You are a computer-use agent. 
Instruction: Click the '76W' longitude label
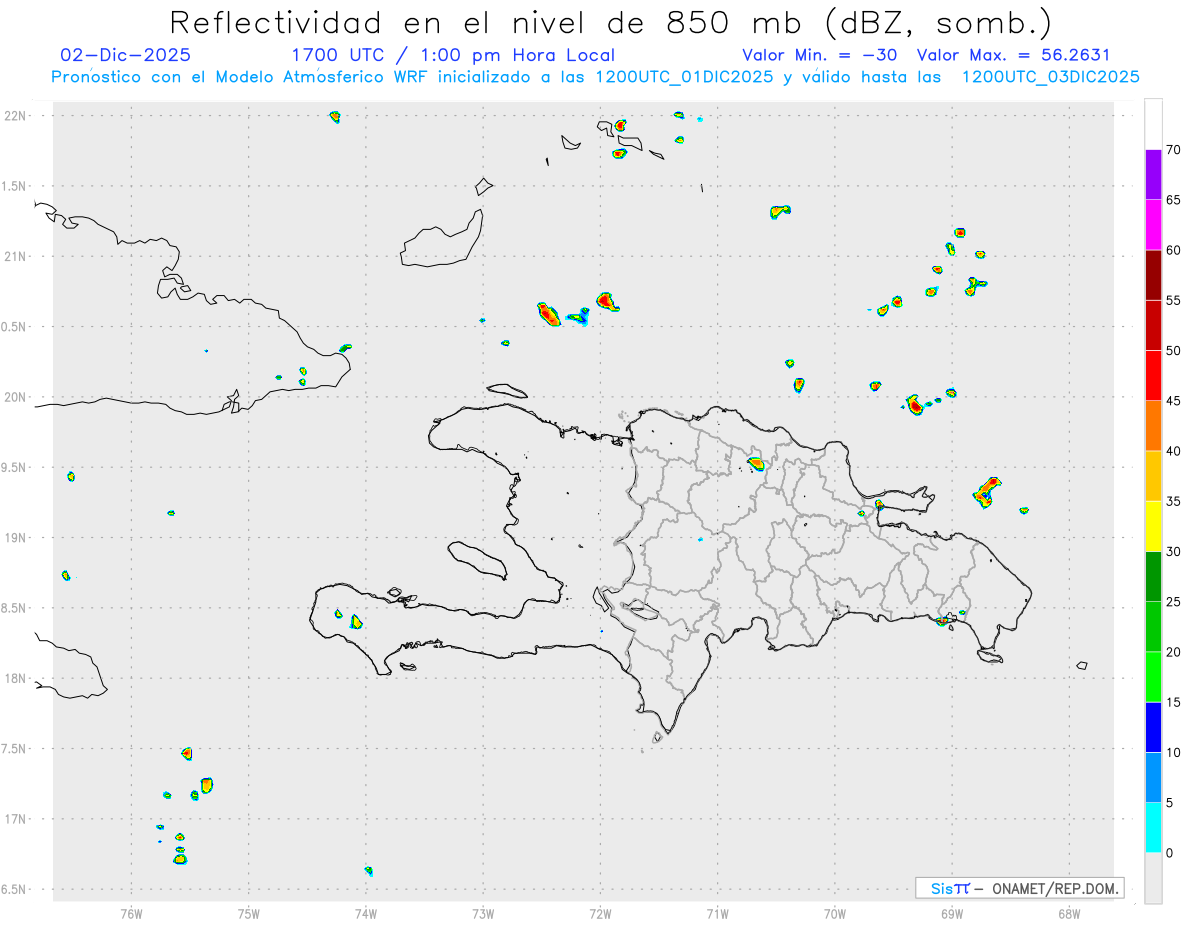click(131, 914)
